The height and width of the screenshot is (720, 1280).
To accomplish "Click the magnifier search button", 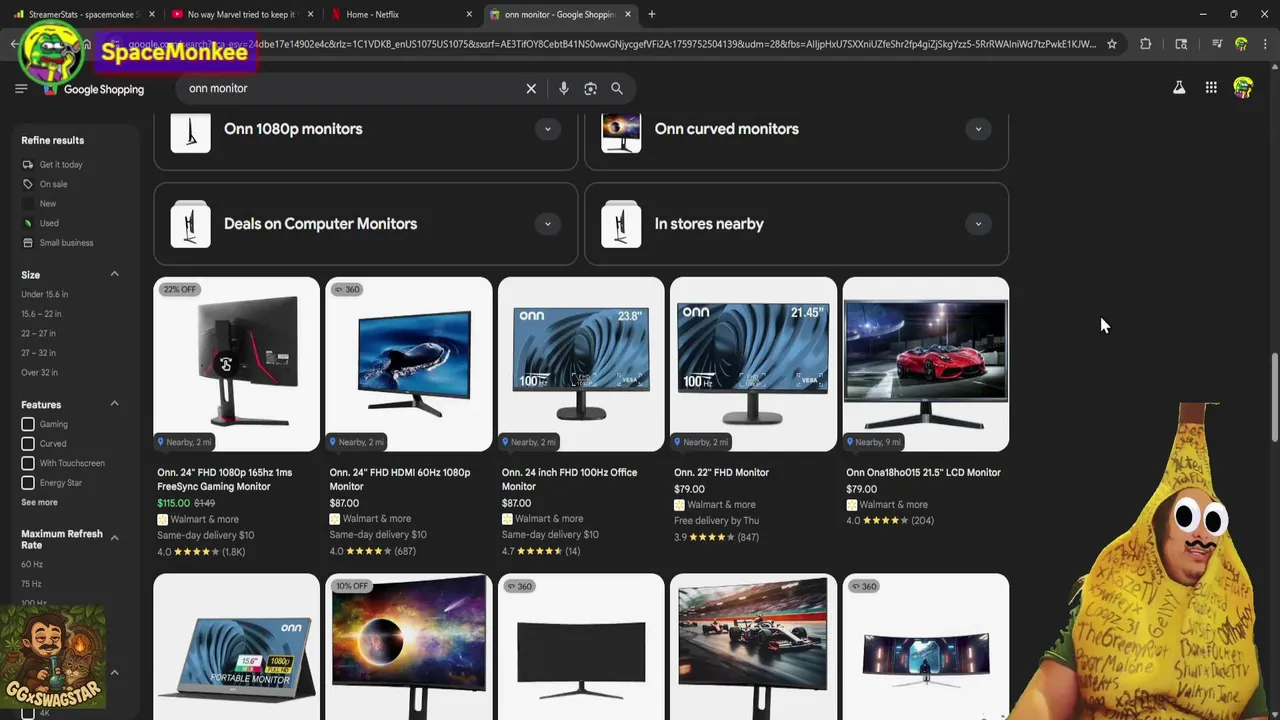I will pyautogui.click(x=617, y=88).
